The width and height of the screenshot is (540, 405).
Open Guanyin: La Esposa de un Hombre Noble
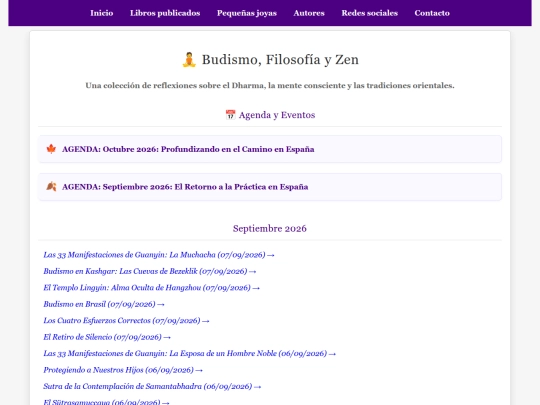pos(189,353)
